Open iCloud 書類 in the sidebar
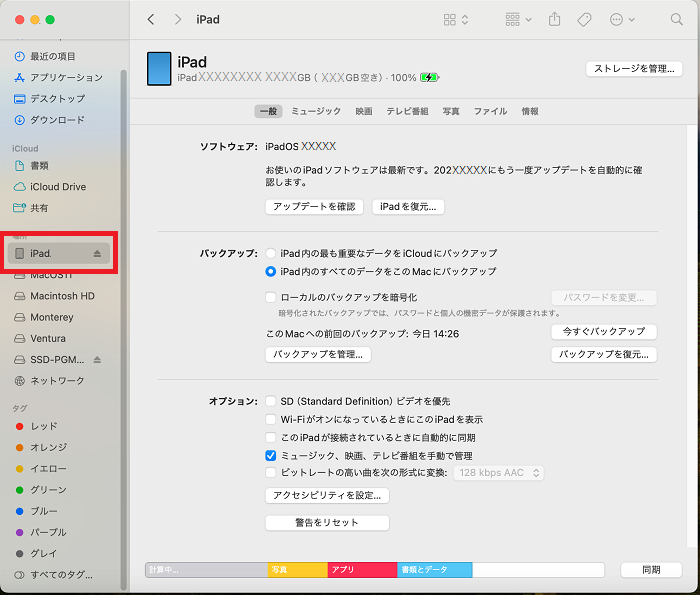The width and height of the screenshot is (700, 595). point(31,166)
